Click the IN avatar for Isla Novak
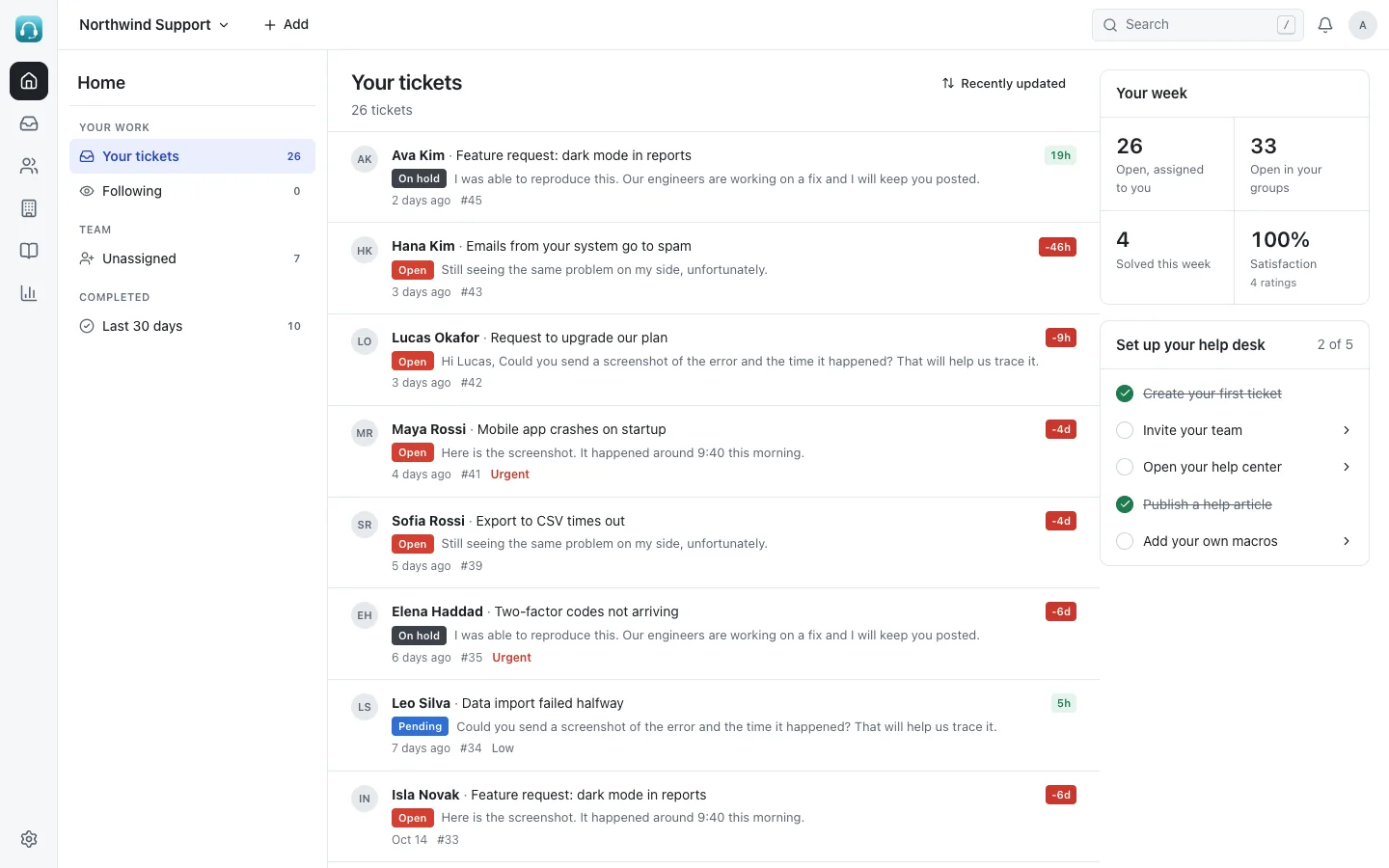1389x868 pixels. pos(365,799)
